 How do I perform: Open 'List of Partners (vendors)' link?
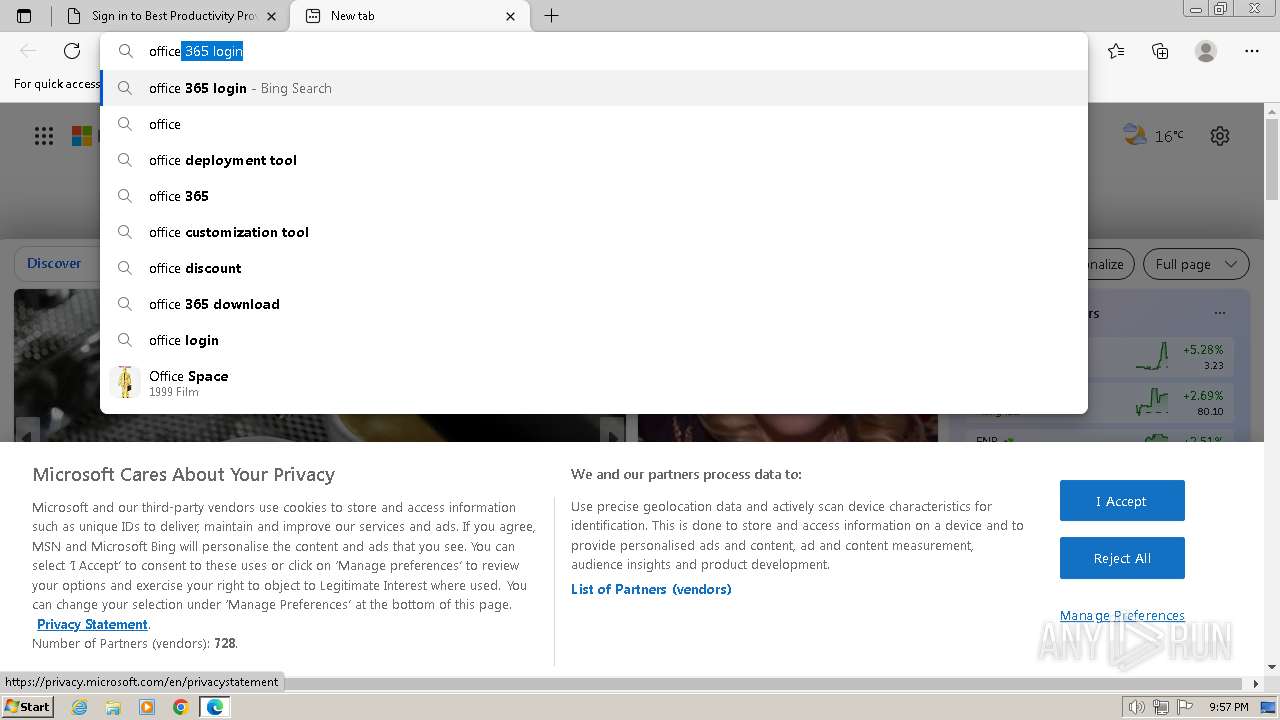coord(651,589)
